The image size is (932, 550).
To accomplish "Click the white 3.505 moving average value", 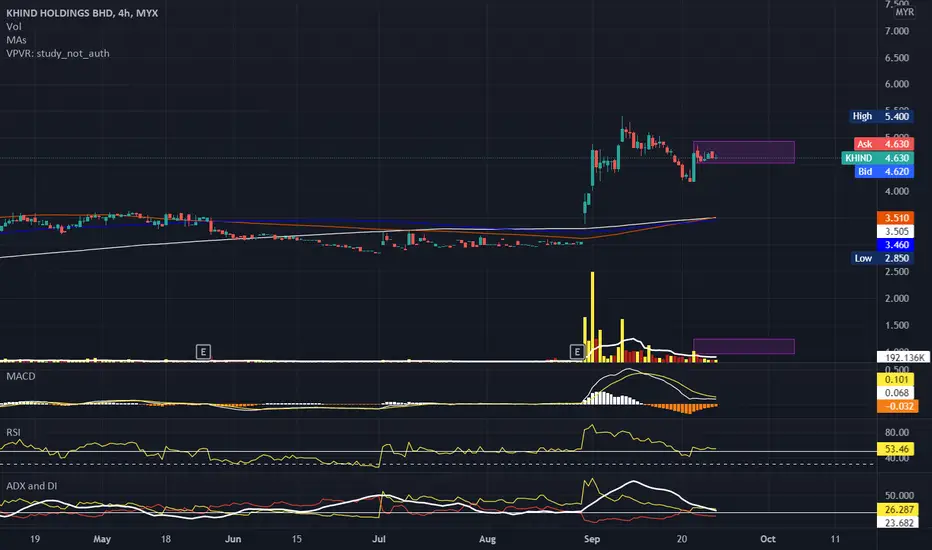I will (896, 231).
